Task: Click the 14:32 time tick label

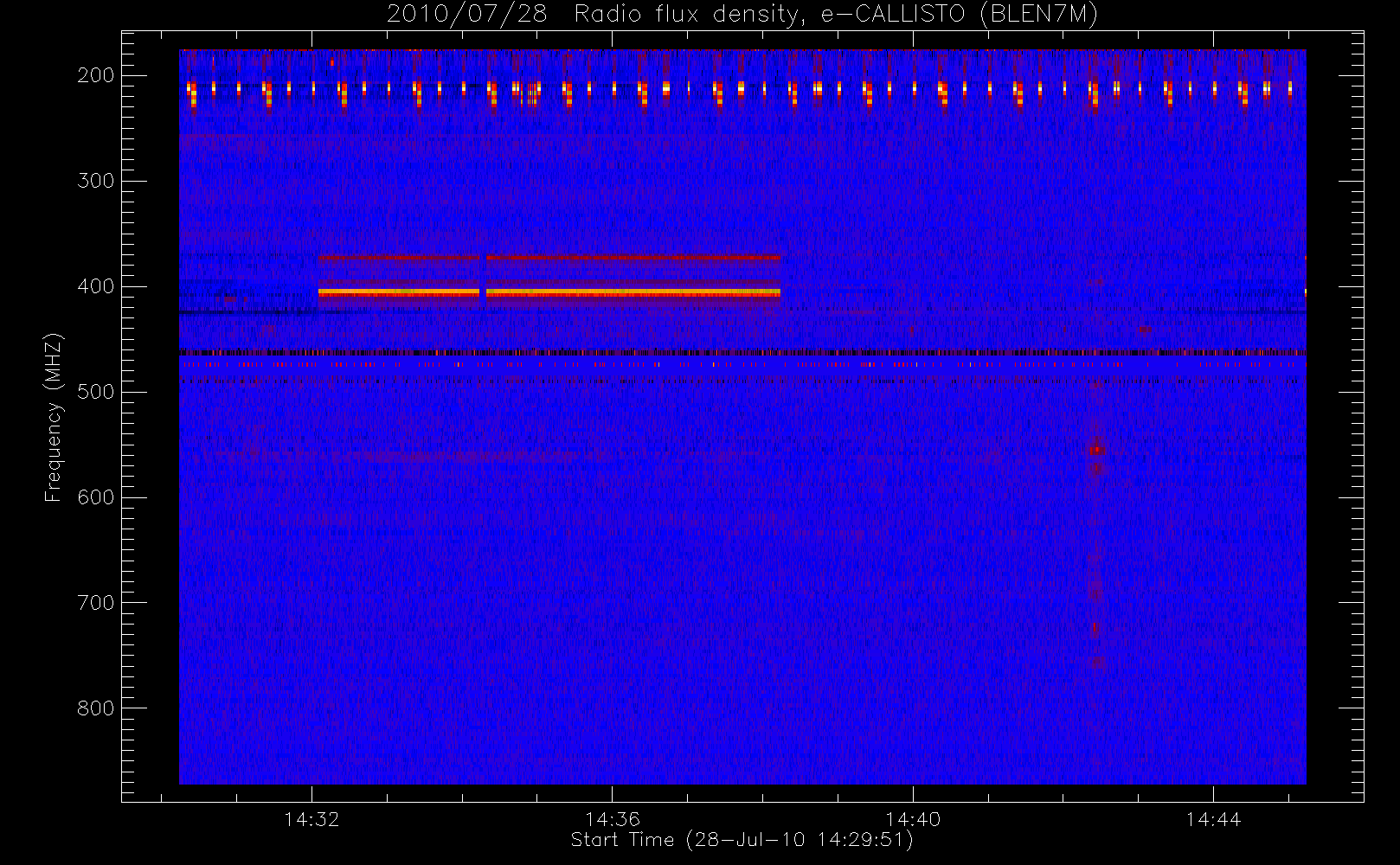Action: [x=311, y=818]
